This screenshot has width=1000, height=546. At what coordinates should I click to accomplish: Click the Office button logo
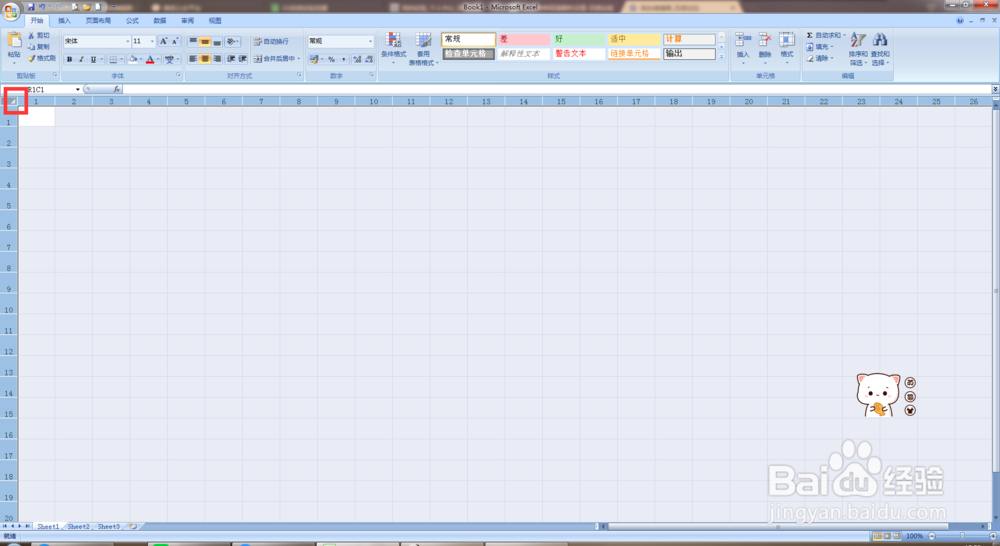[x=11, y=11]
